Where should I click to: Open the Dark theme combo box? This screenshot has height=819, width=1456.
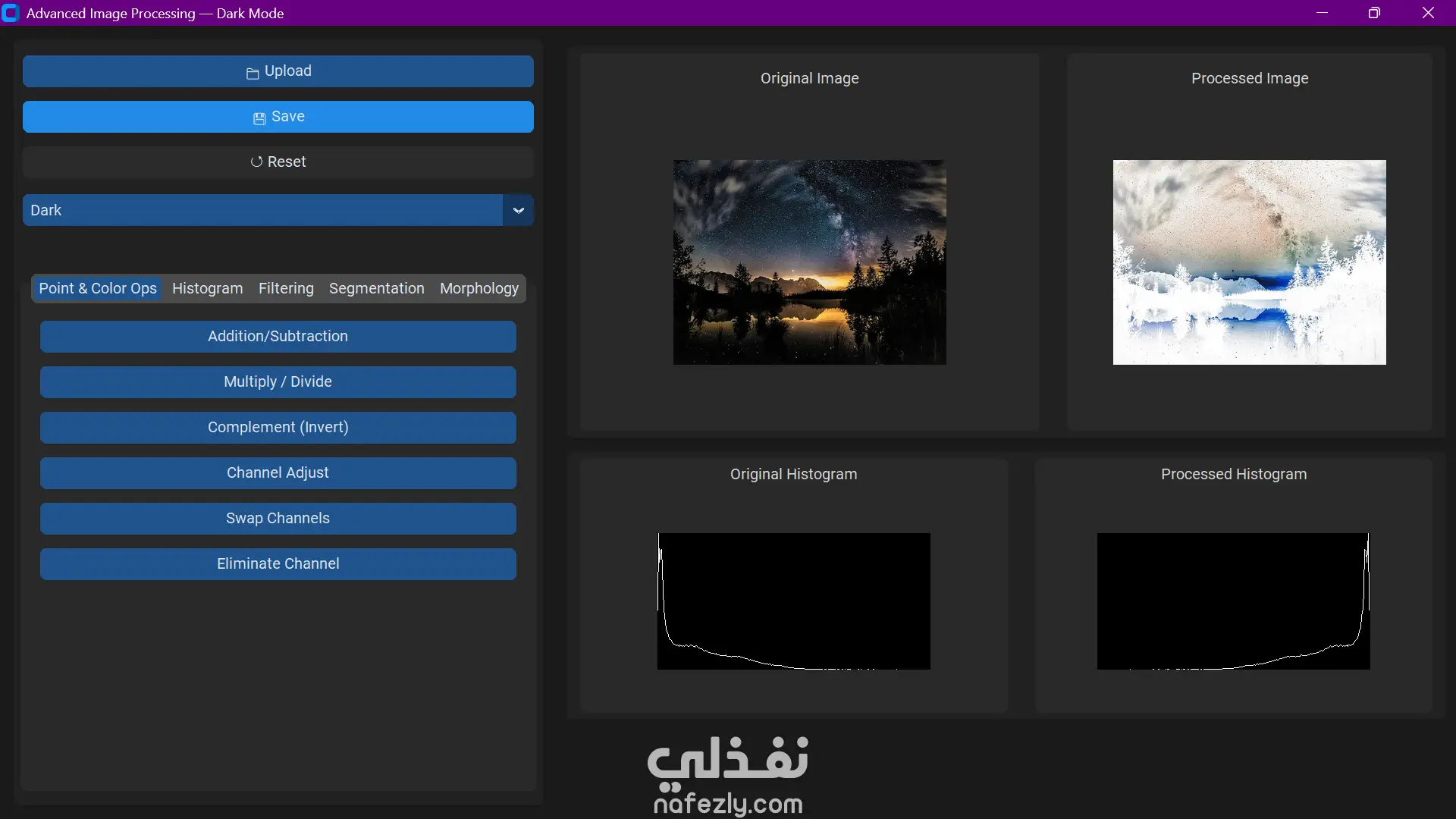[x=262, y=211]
